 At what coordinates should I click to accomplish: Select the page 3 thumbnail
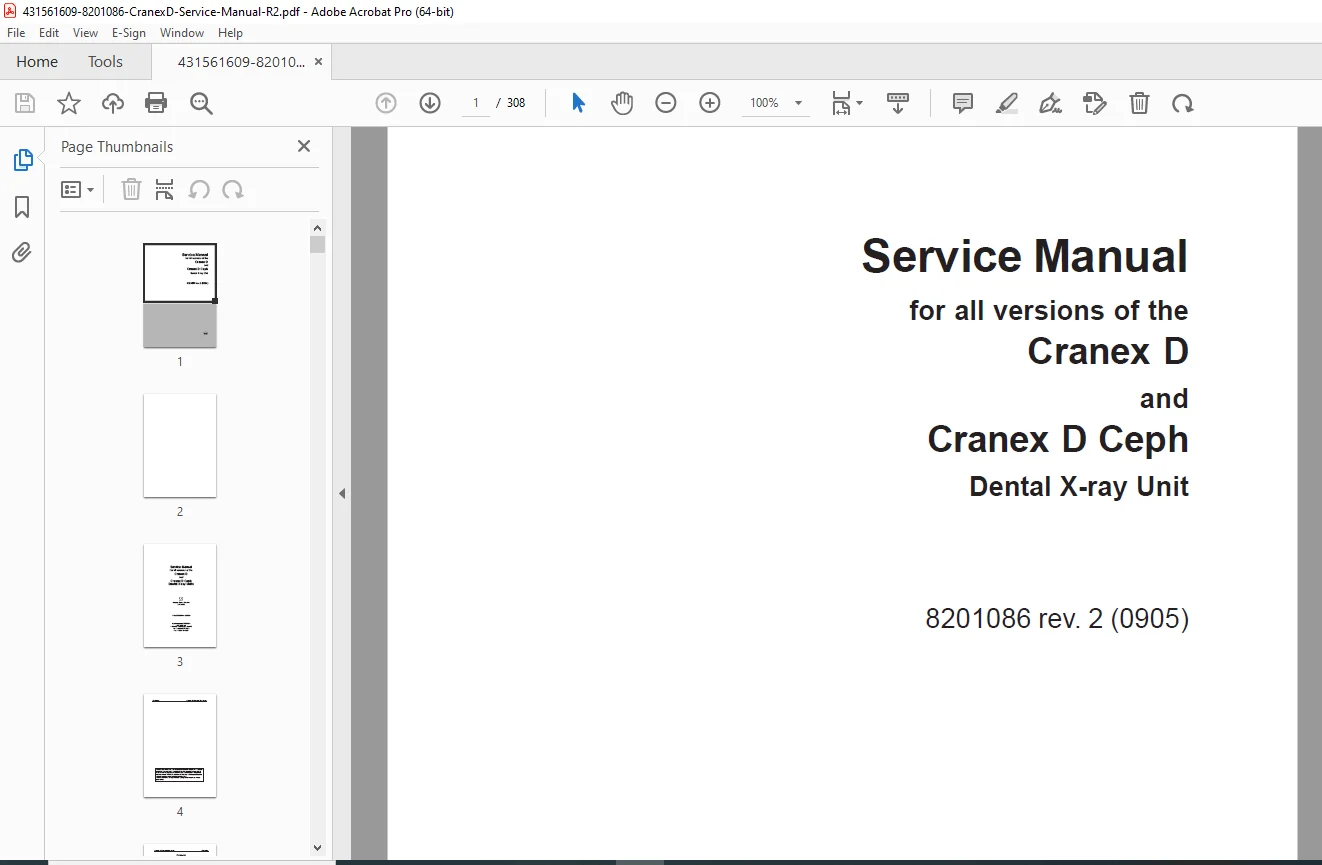click(x=180, y=595)
